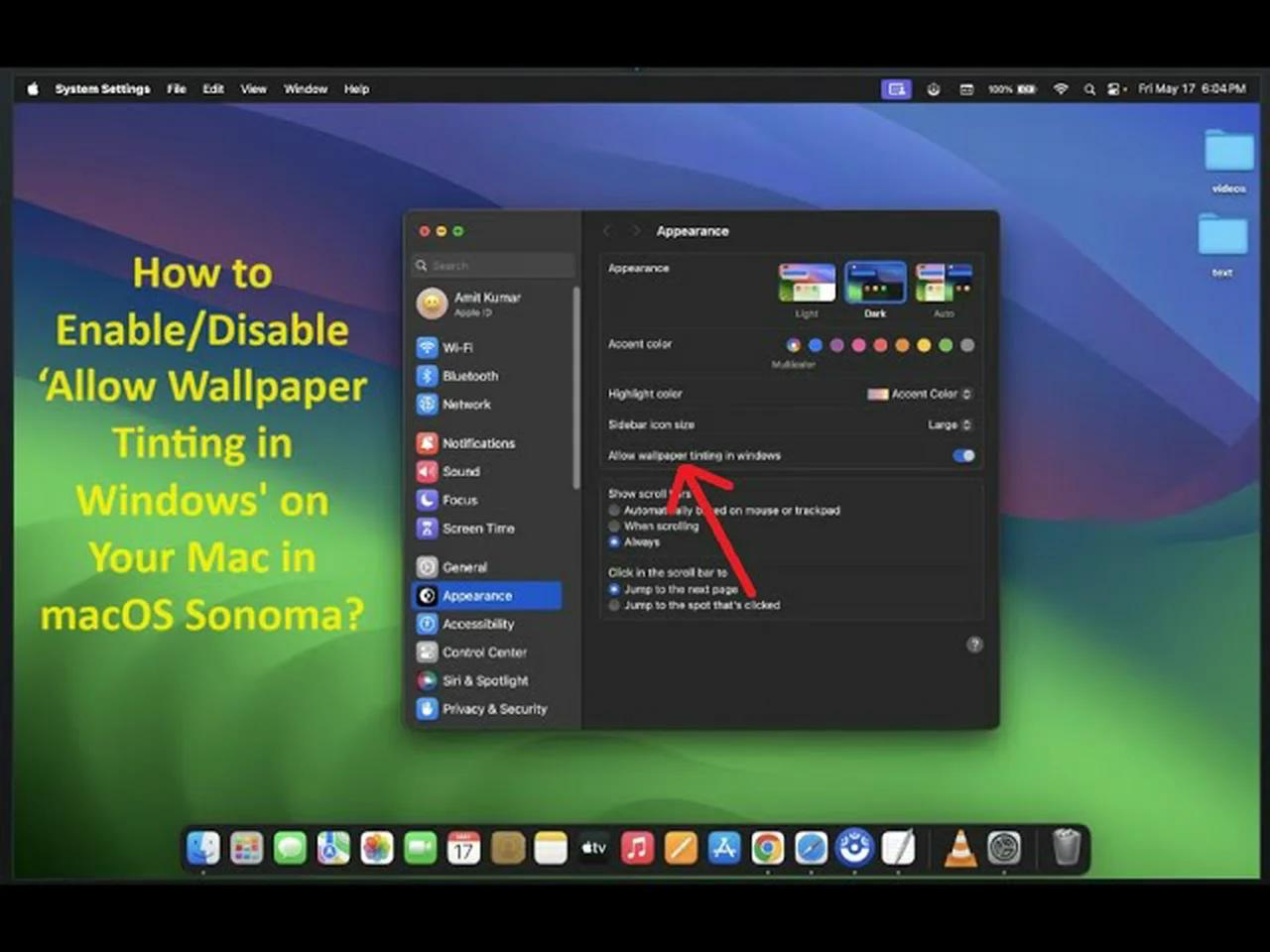This screenshot has height=952, width=1270.
Task: Turn off Allow wallpaper tinting in windows
Action: click(963, 455)
